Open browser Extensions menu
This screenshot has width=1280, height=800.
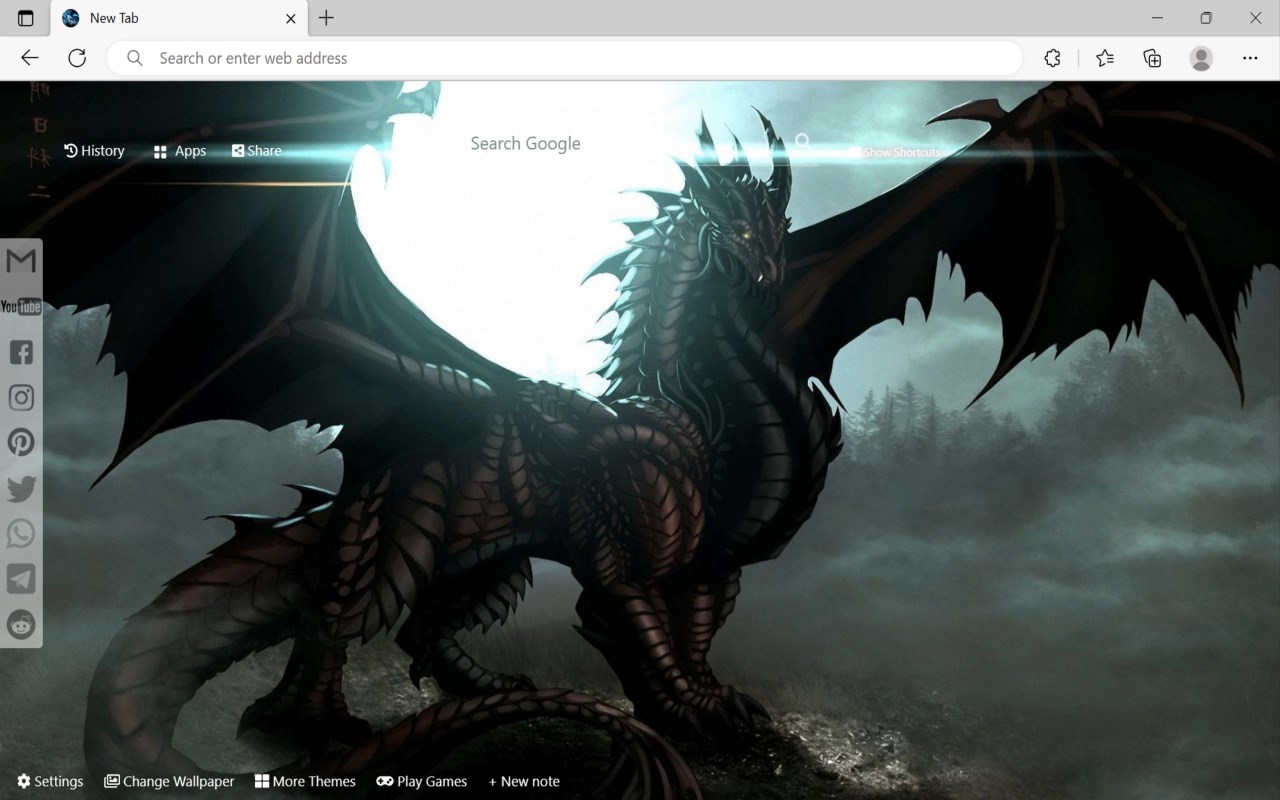[x=1052, y=58]
